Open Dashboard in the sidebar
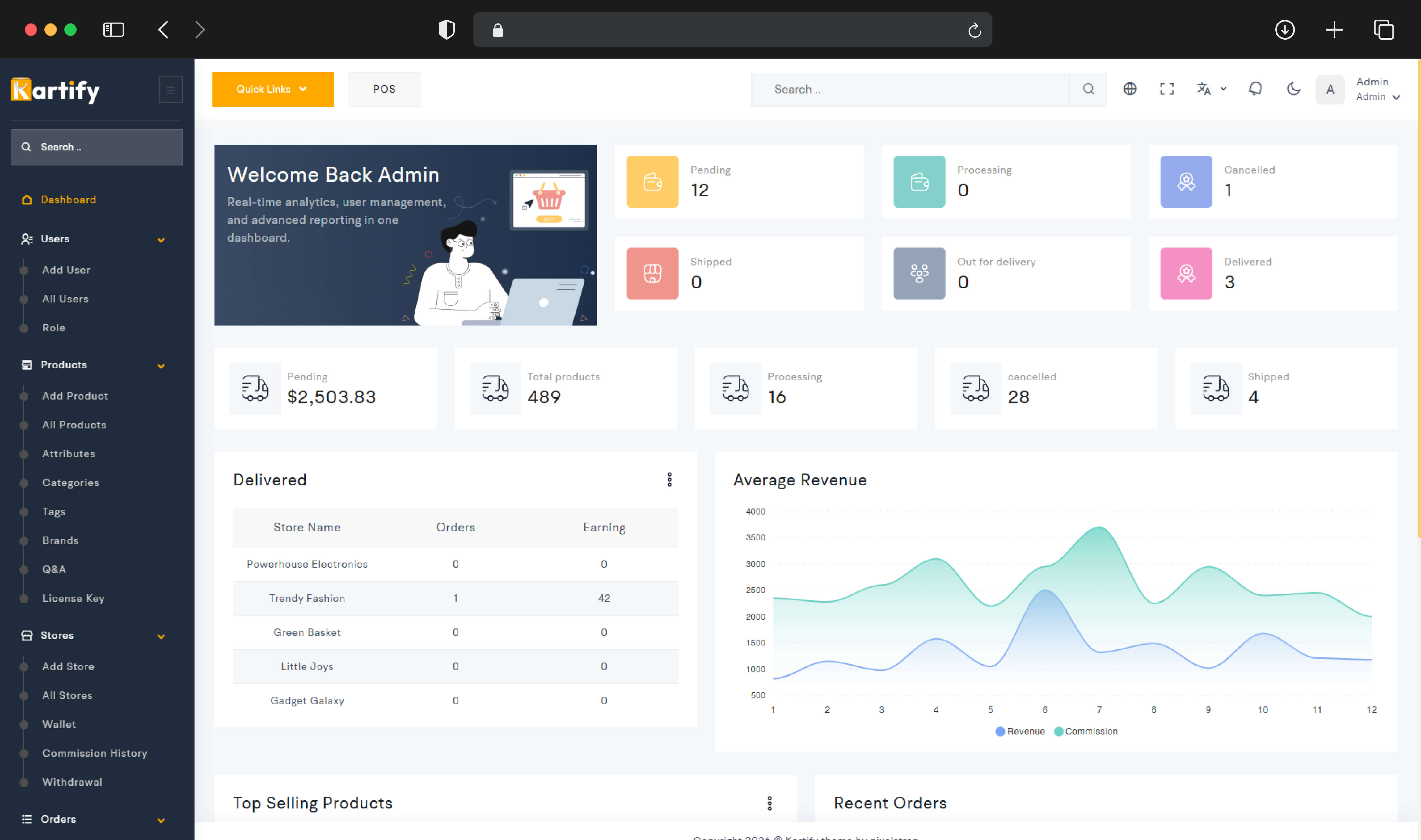This screenshot has width=1421, height=840. pyautogui.click(x=68, y=200)
